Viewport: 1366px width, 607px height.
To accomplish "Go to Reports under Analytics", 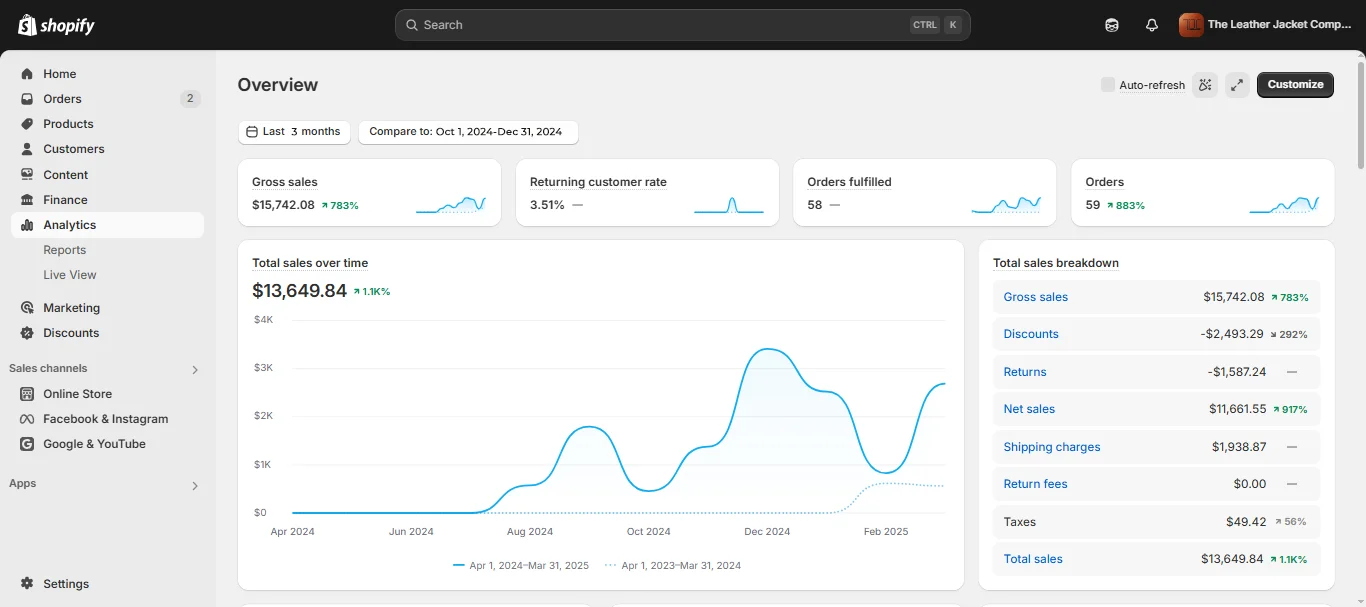I will (65, 250).
